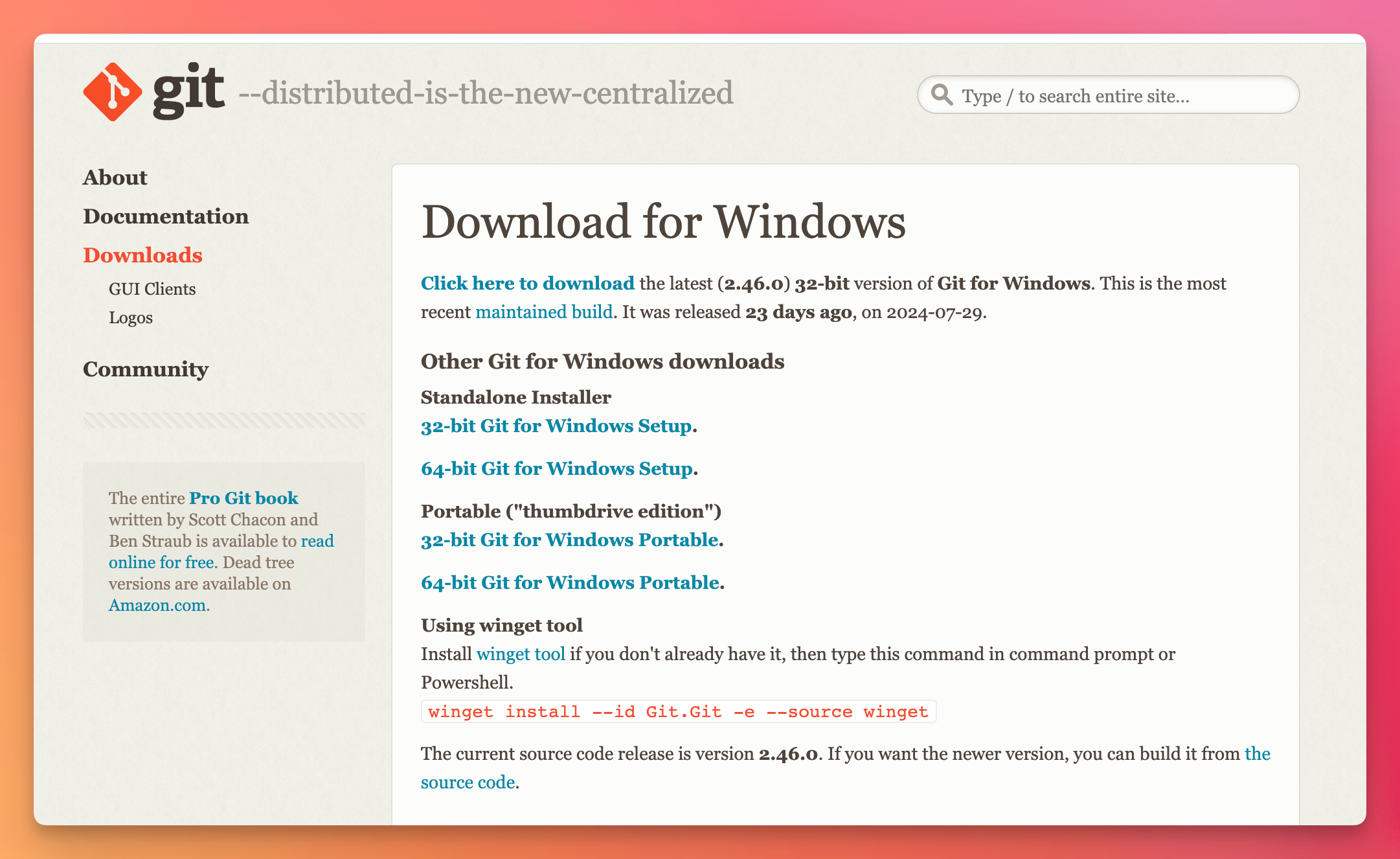
Task: Open GUI Clients sub-page
Action: [152, 289]
